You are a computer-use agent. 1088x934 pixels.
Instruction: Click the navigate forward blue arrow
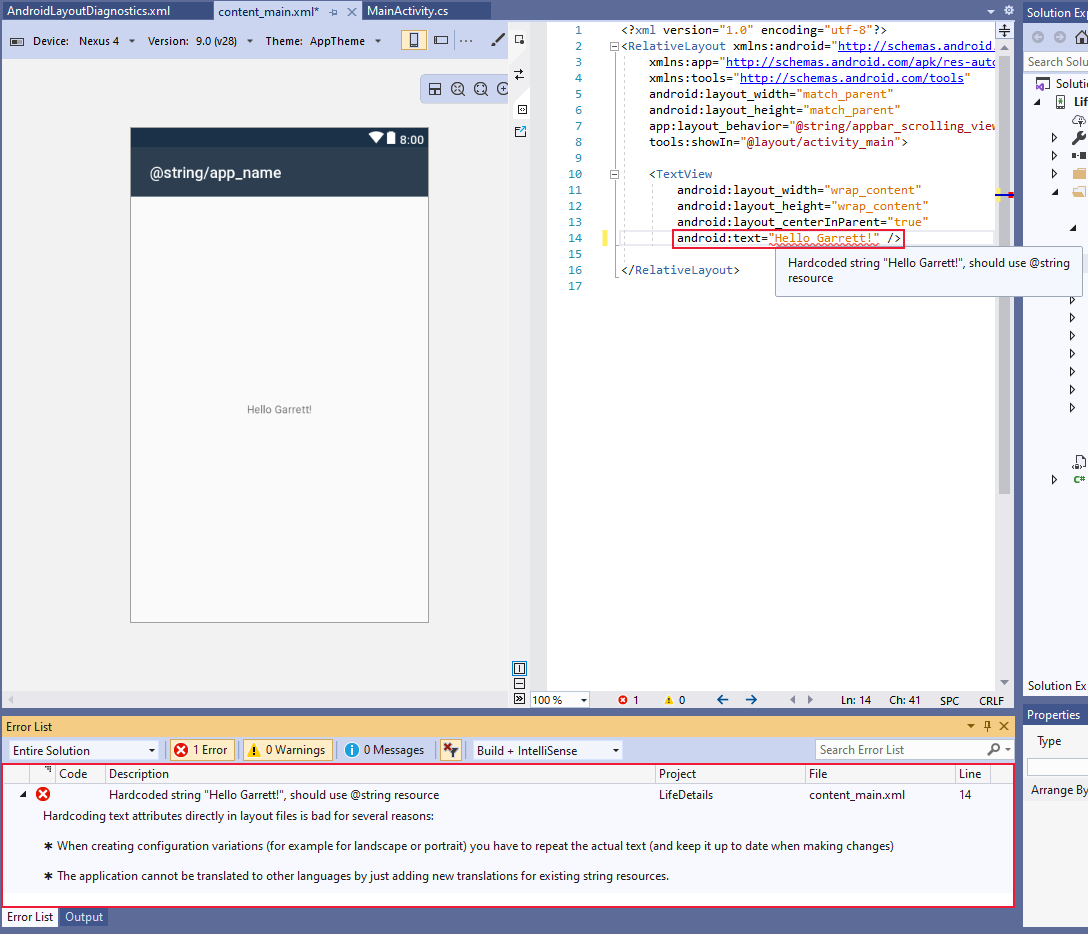point(751,700)
